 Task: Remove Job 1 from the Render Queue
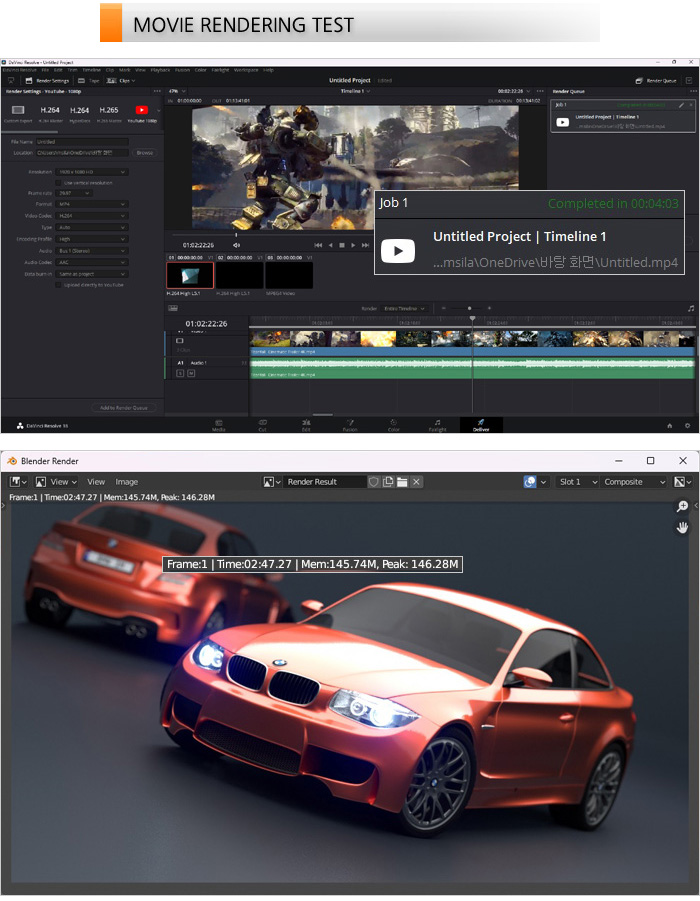click(x=690, y=105)
